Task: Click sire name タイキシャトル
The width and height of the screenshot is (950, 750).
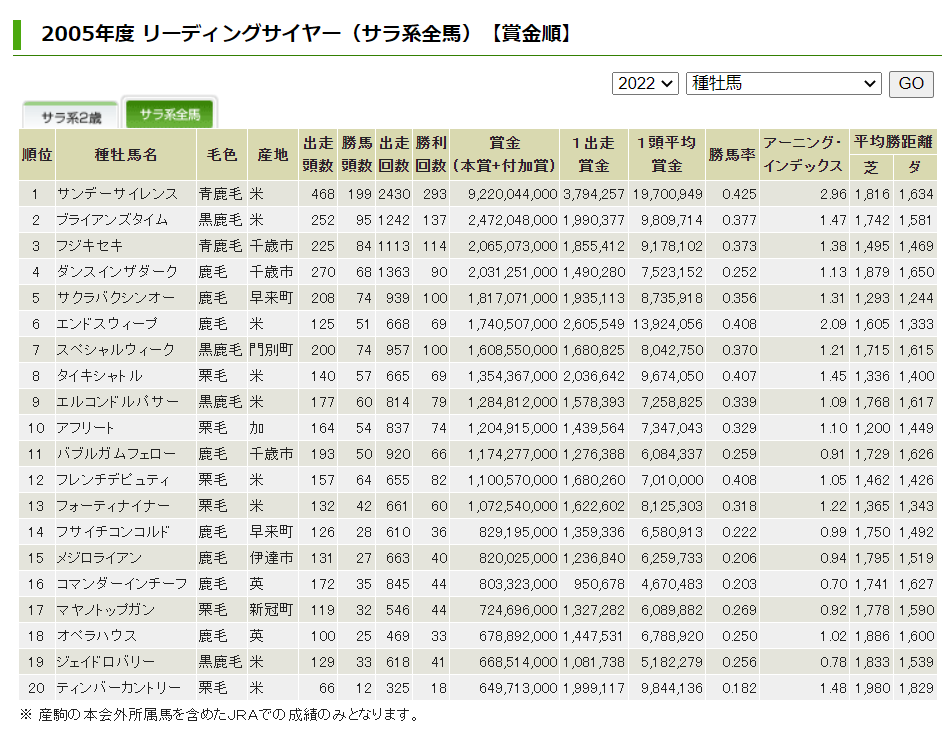Action: click(x=99, y=376)
